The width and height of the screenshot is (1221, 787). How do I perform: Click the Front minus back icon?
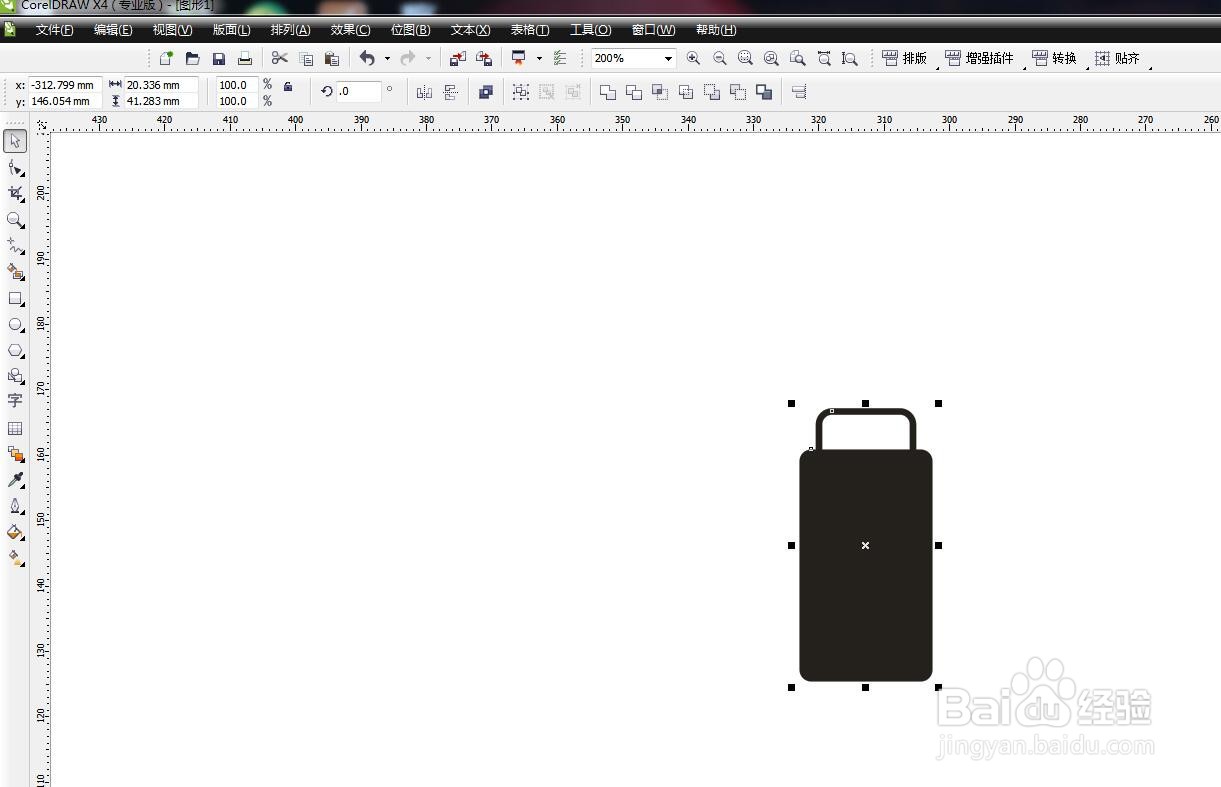tap(712, 92)
